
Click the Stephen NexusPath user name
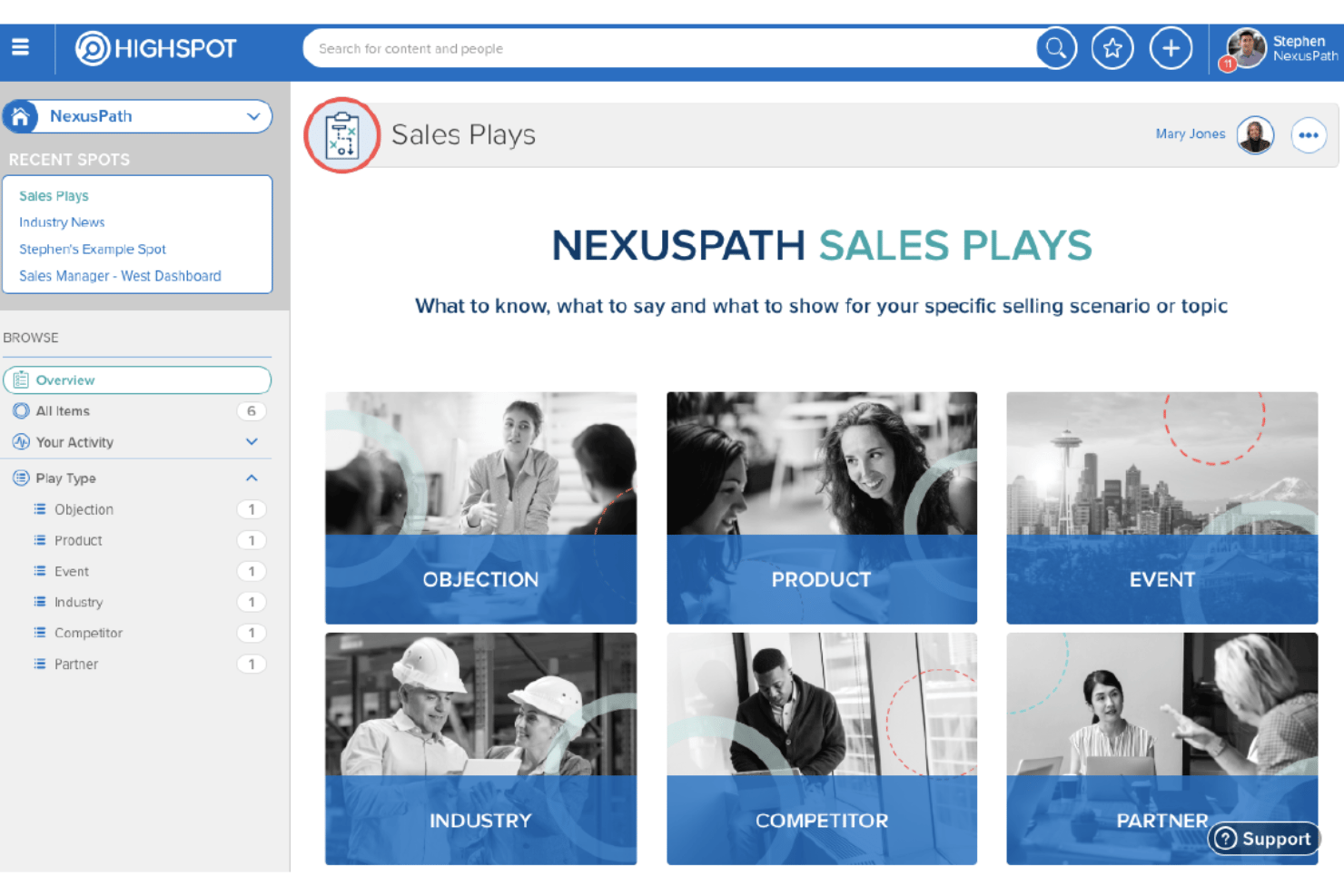[x=1305, y=48]
